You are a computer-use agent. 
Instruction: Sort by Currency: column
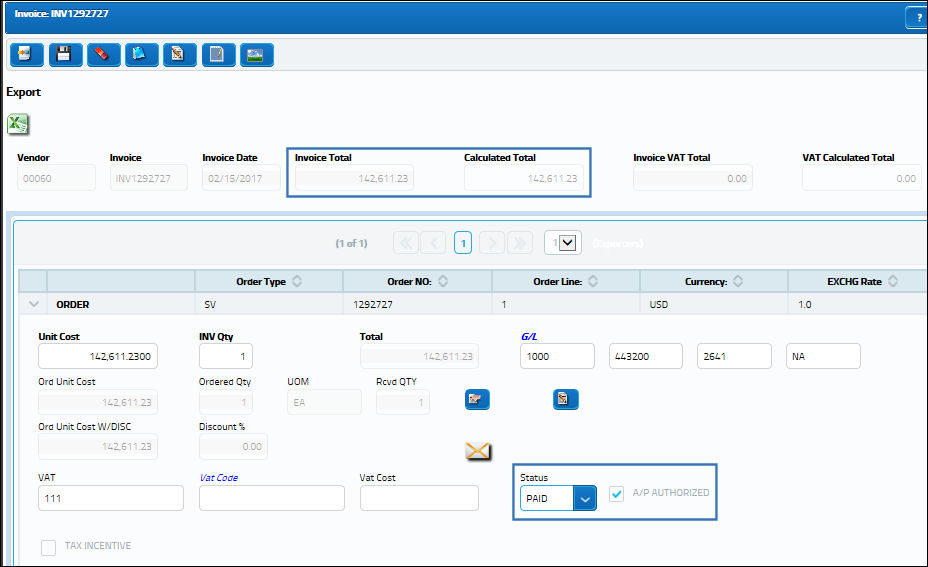(738, 281)
